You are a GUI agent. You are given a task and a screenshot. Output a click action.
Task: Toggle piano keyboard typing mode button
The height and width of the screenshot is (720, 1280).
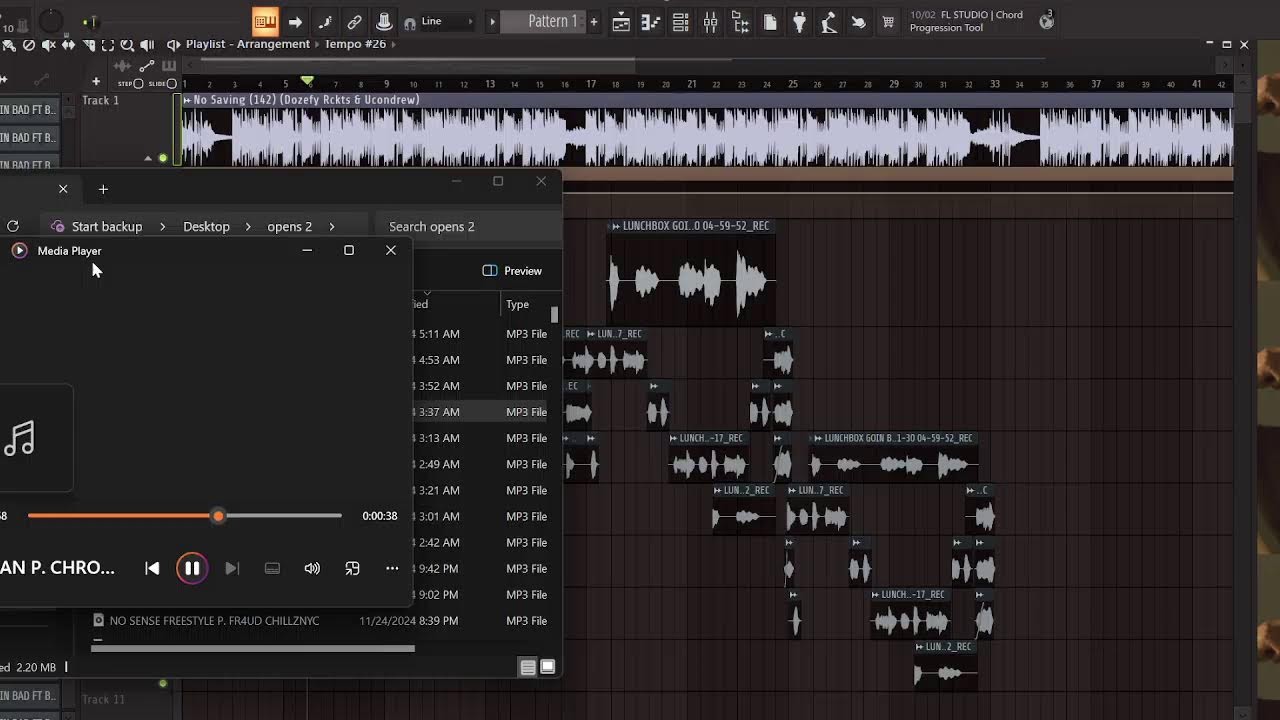[265, 21]
